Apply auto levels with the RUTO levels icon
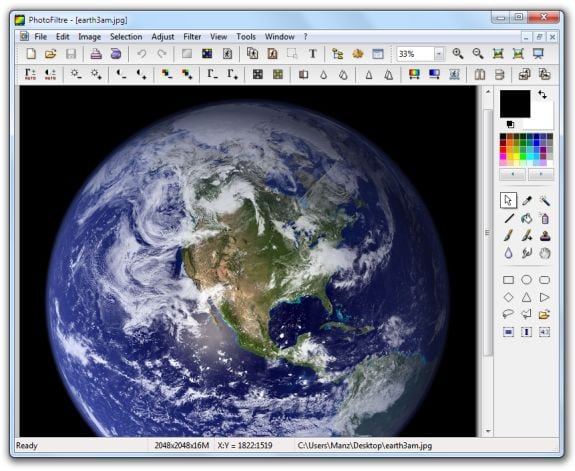 click(30, 74)
